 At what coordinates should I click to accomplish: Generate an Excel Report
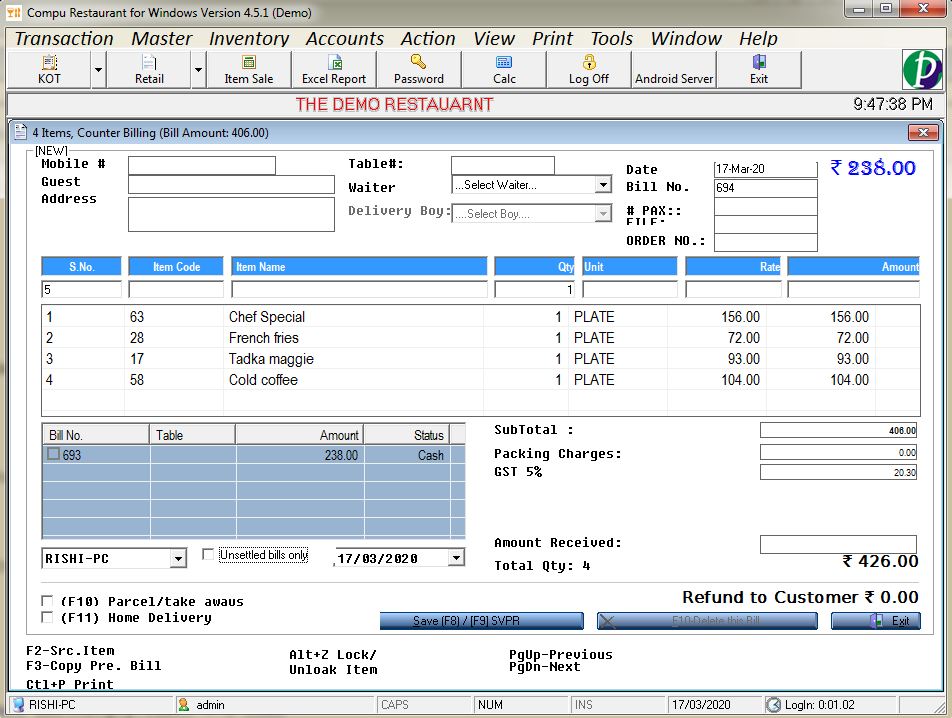pyautogui.click(x=333, y=70)
